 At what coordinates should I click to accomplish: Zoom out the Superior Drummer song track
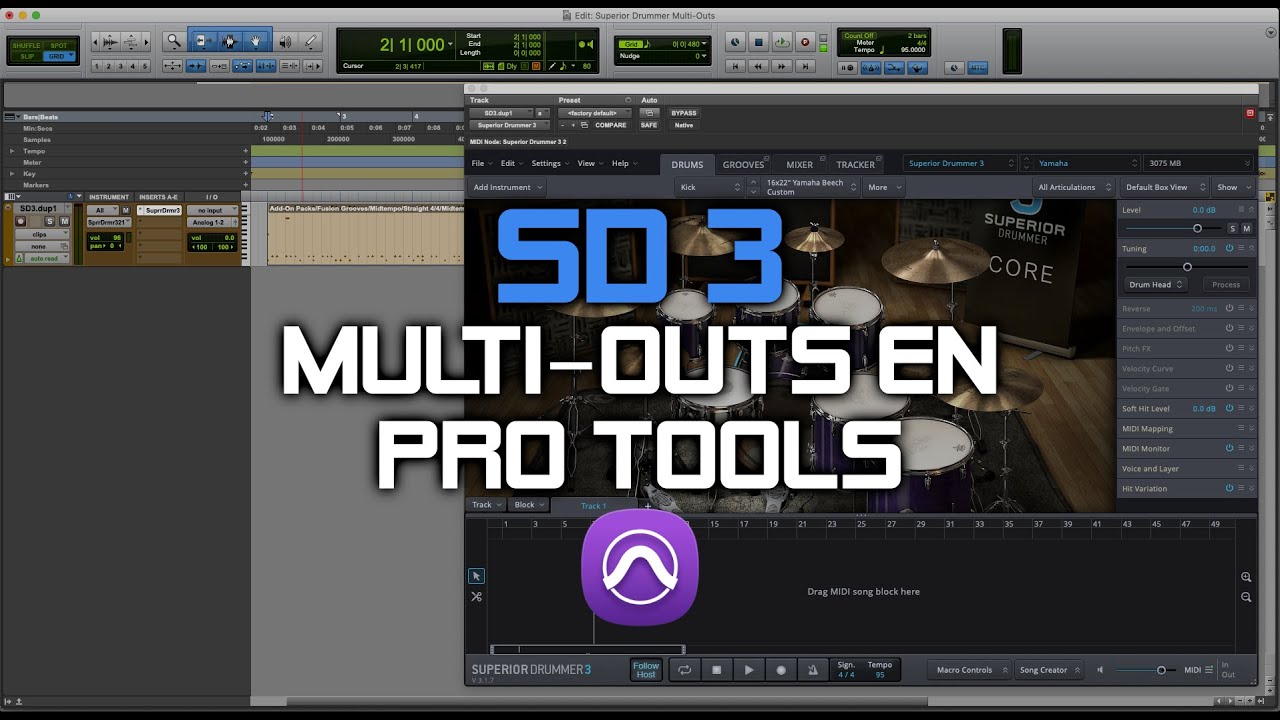[1246, 597]
